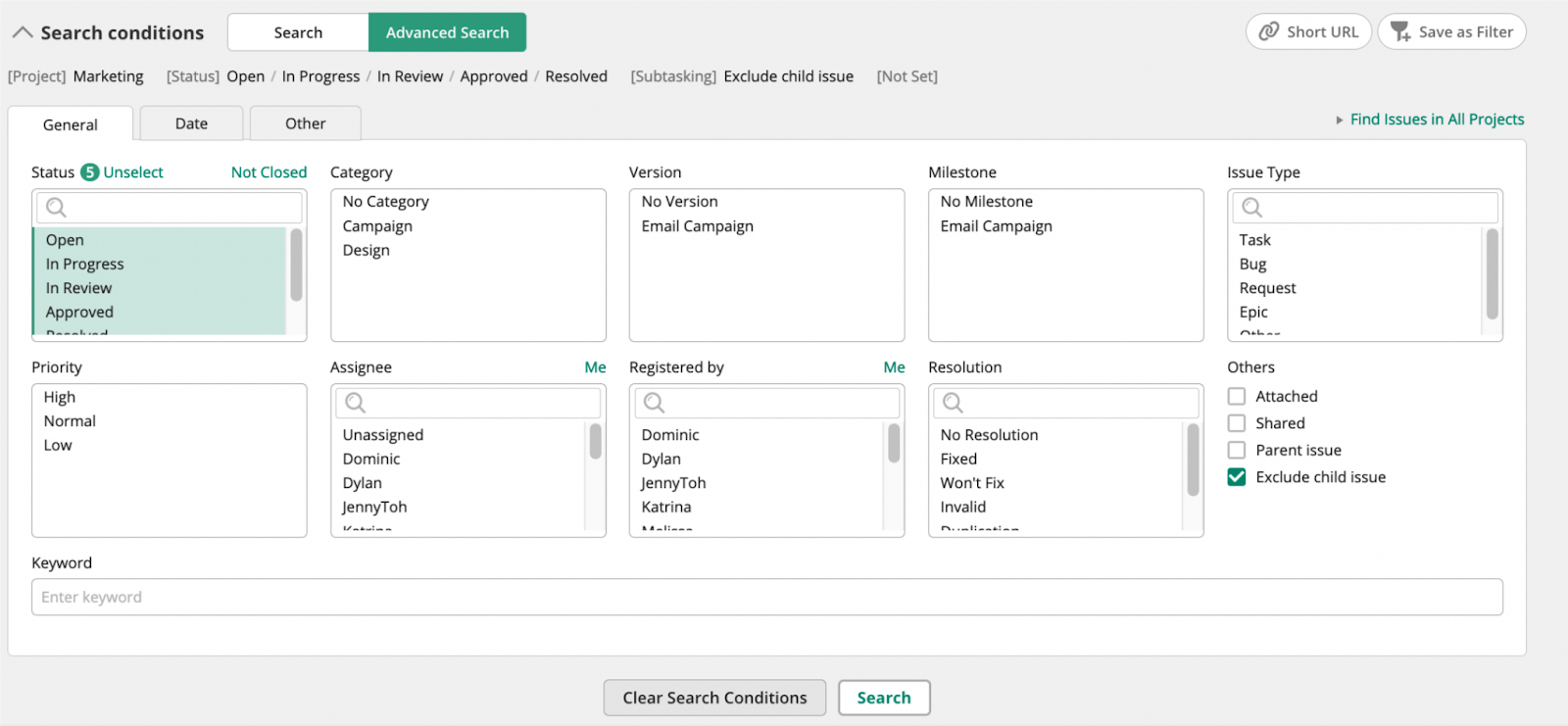The height and width of the screenshot is (726, 1568).
Task: Expand Find Issues in All Projects
Action: point(1436,120)
